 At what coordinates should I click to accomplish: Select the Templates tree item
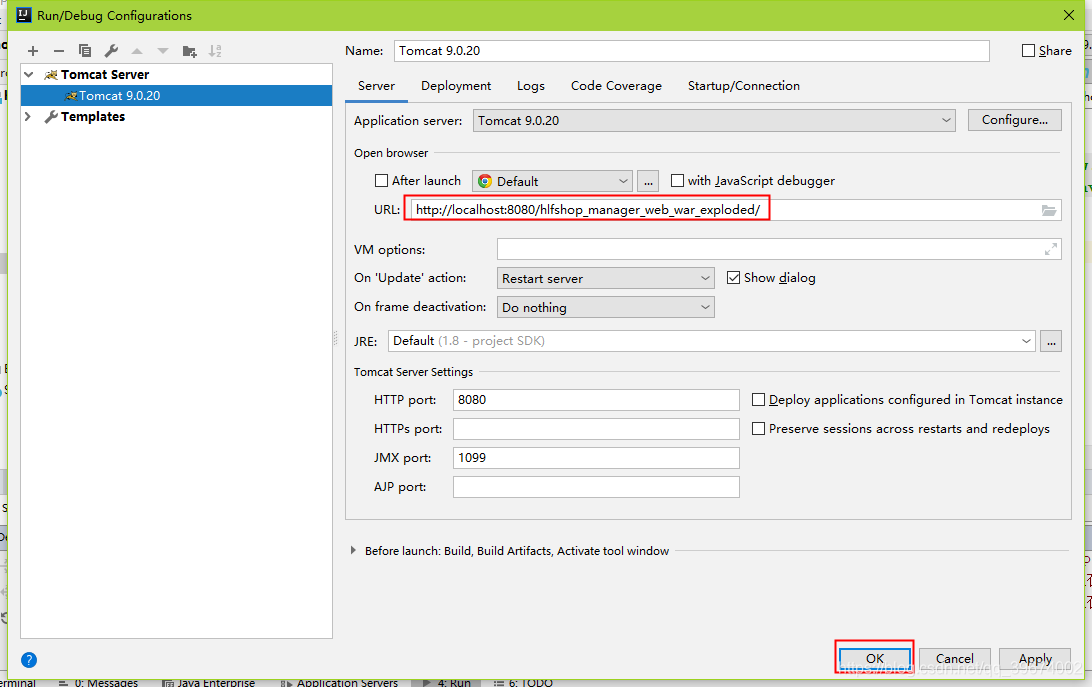(93, 116)
